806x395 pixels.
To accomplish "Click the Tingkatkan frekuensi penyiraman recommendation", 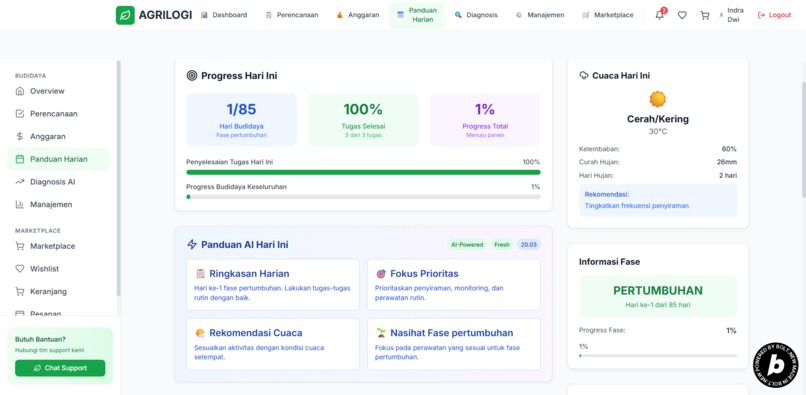I will tap(636, 206).
